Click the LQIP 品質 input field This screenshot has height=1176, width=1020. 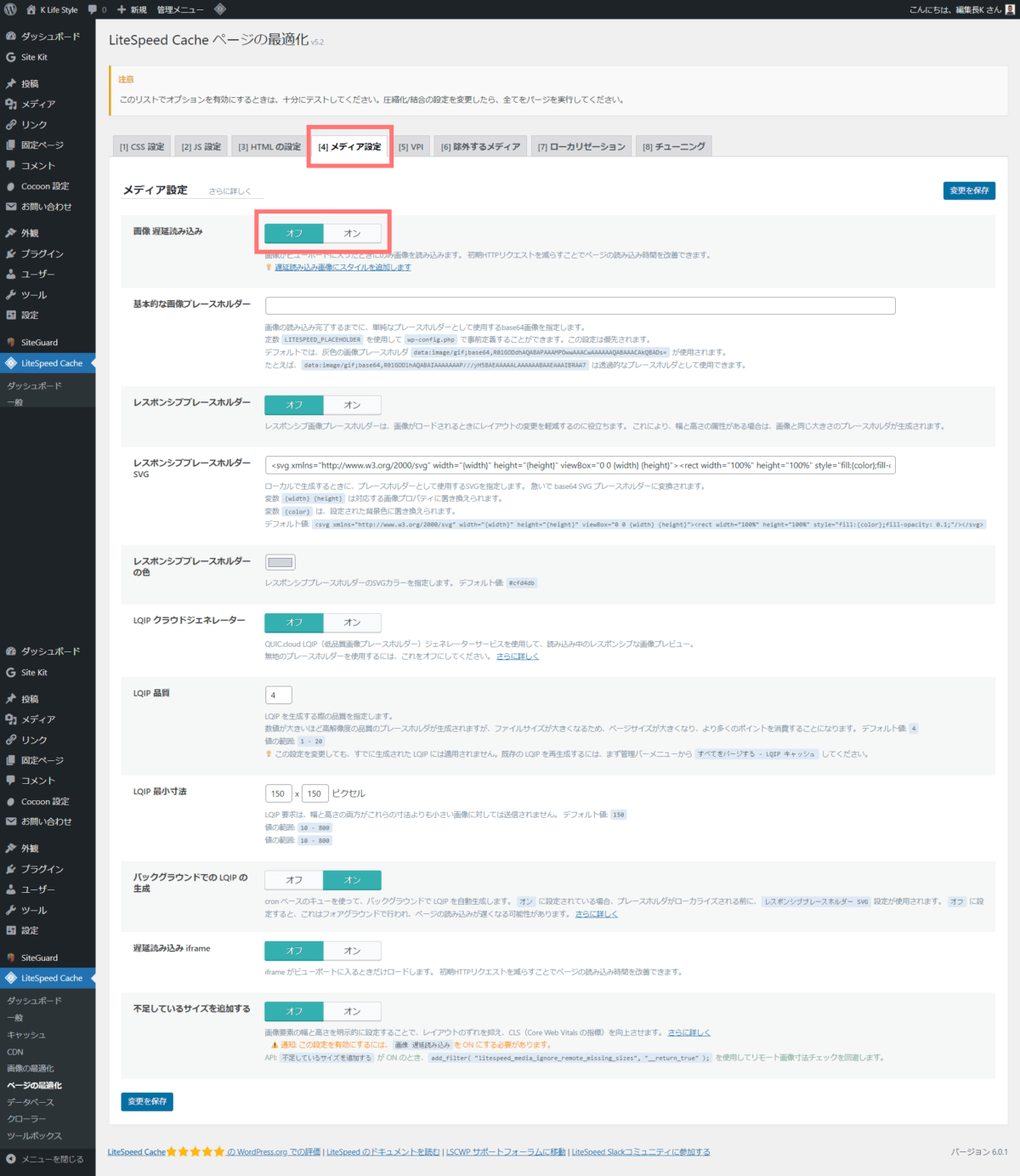click(278, 694)
